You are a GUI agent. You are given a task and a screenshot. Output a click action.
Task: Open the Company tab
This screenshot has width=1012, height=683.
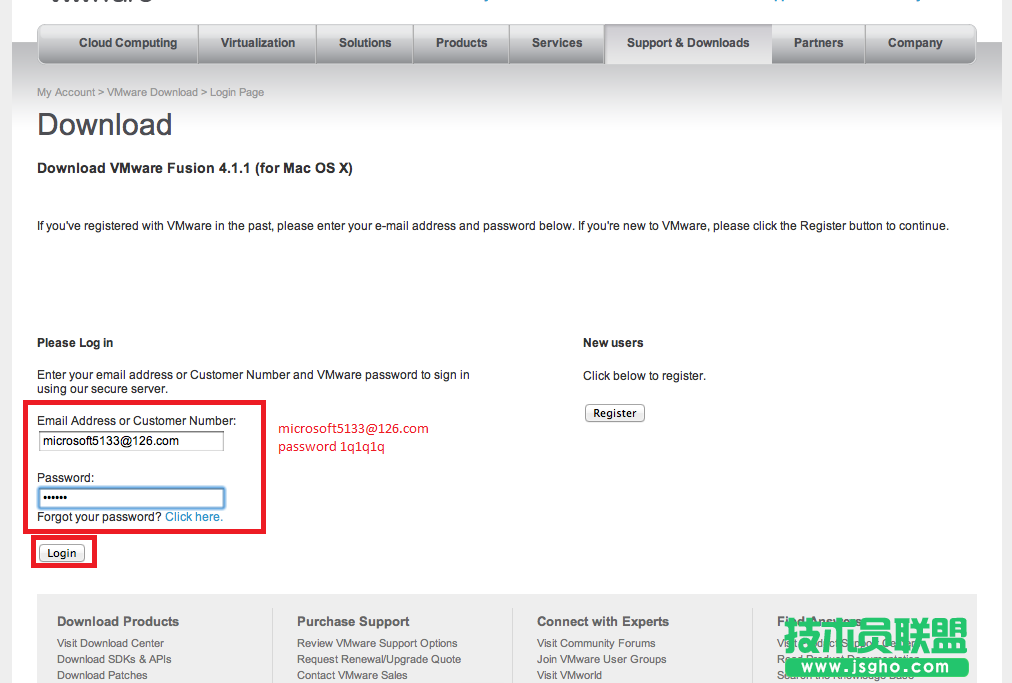pos(915,43)
